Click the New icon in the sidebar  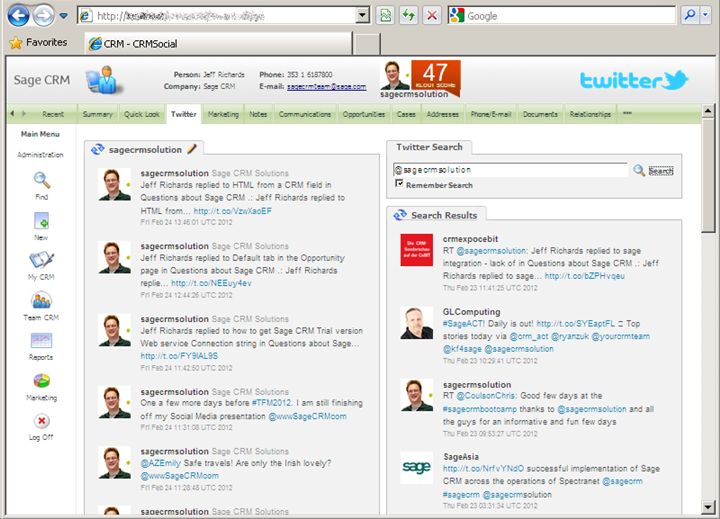coord(41,221)
